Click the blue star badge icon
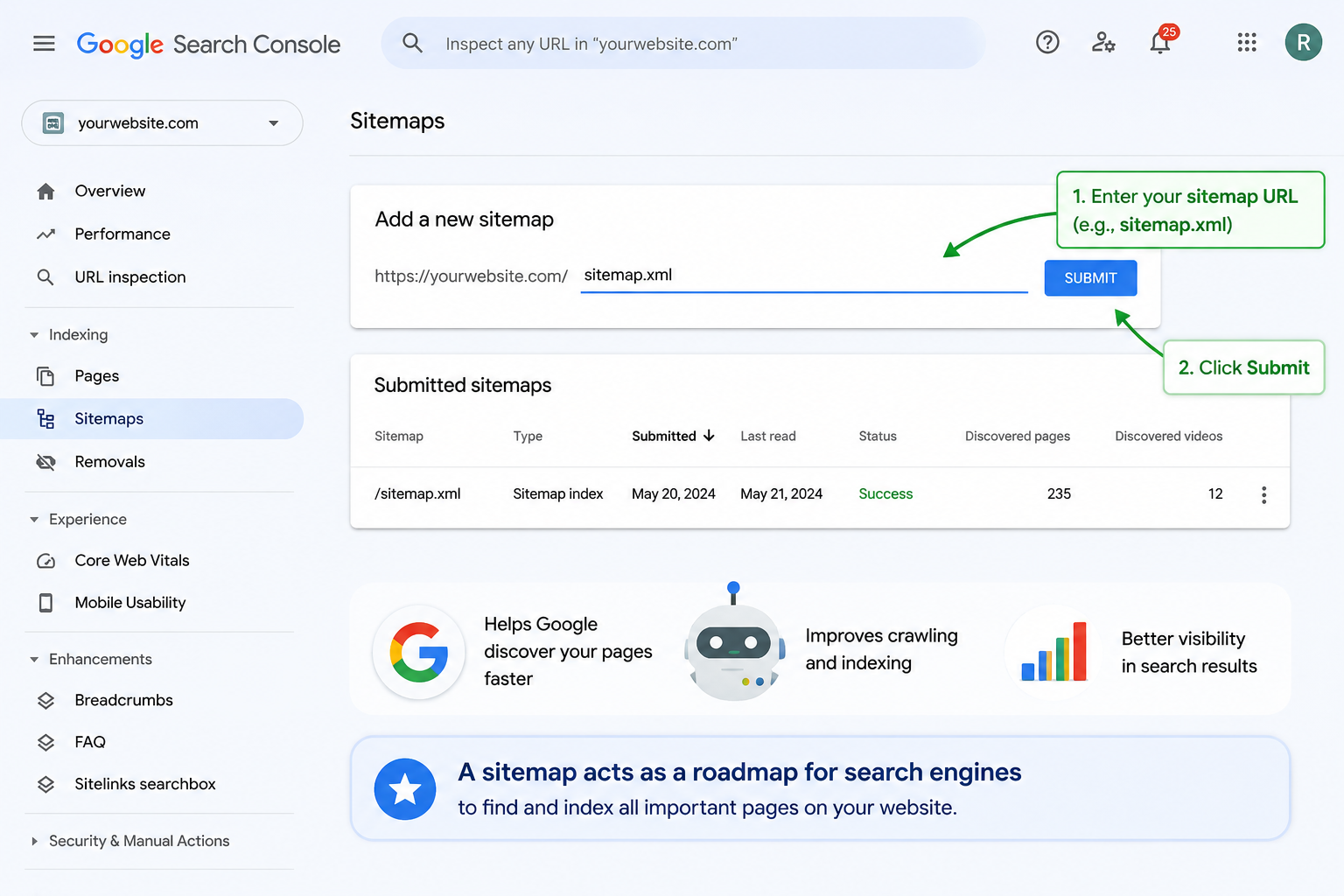The height and width of the screenshot is (896, 1344). click(x=405, y=789)
